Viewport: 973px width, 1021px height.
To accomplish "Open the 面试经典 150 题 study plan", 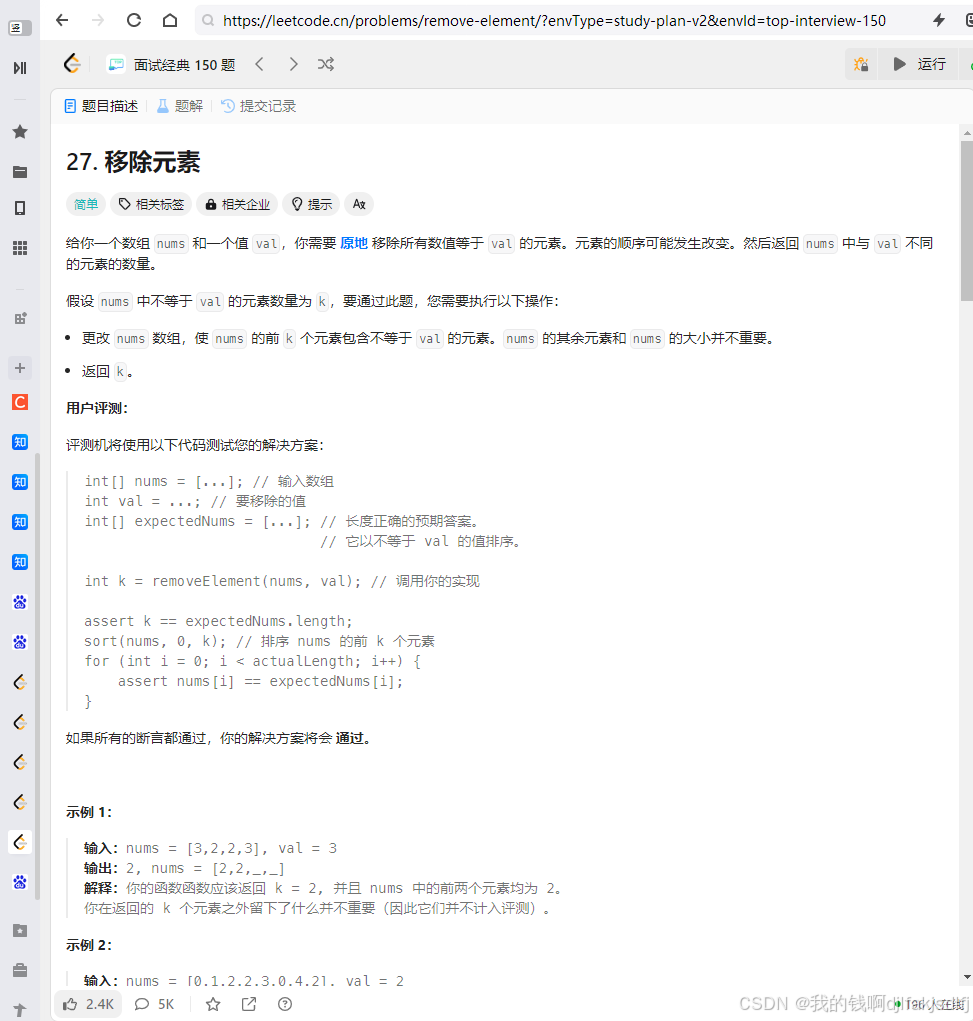I will click(x=171, y=64).
